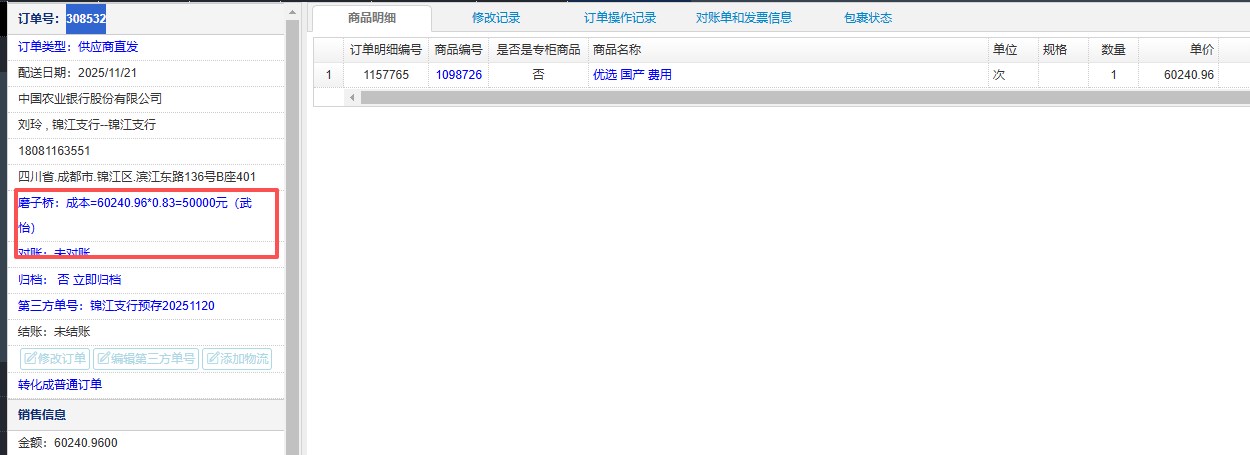Click the 单价 column header
The height and width of the screenshot is (455, 1250).
[1201, 49]
